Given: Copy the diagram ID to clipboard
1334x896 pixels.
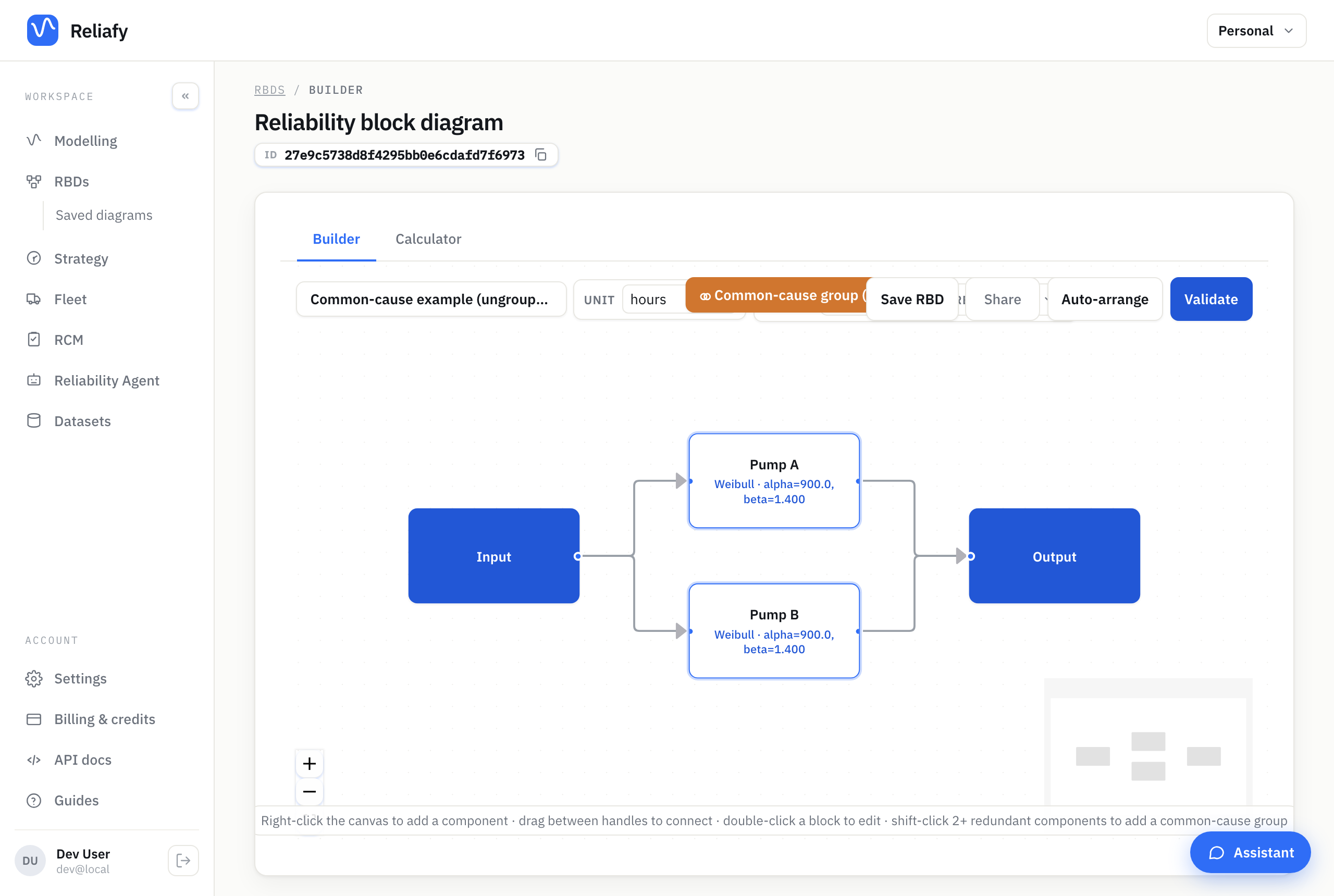Looking at the screenshot, I should pyautogui.click(x=541, y=155).
